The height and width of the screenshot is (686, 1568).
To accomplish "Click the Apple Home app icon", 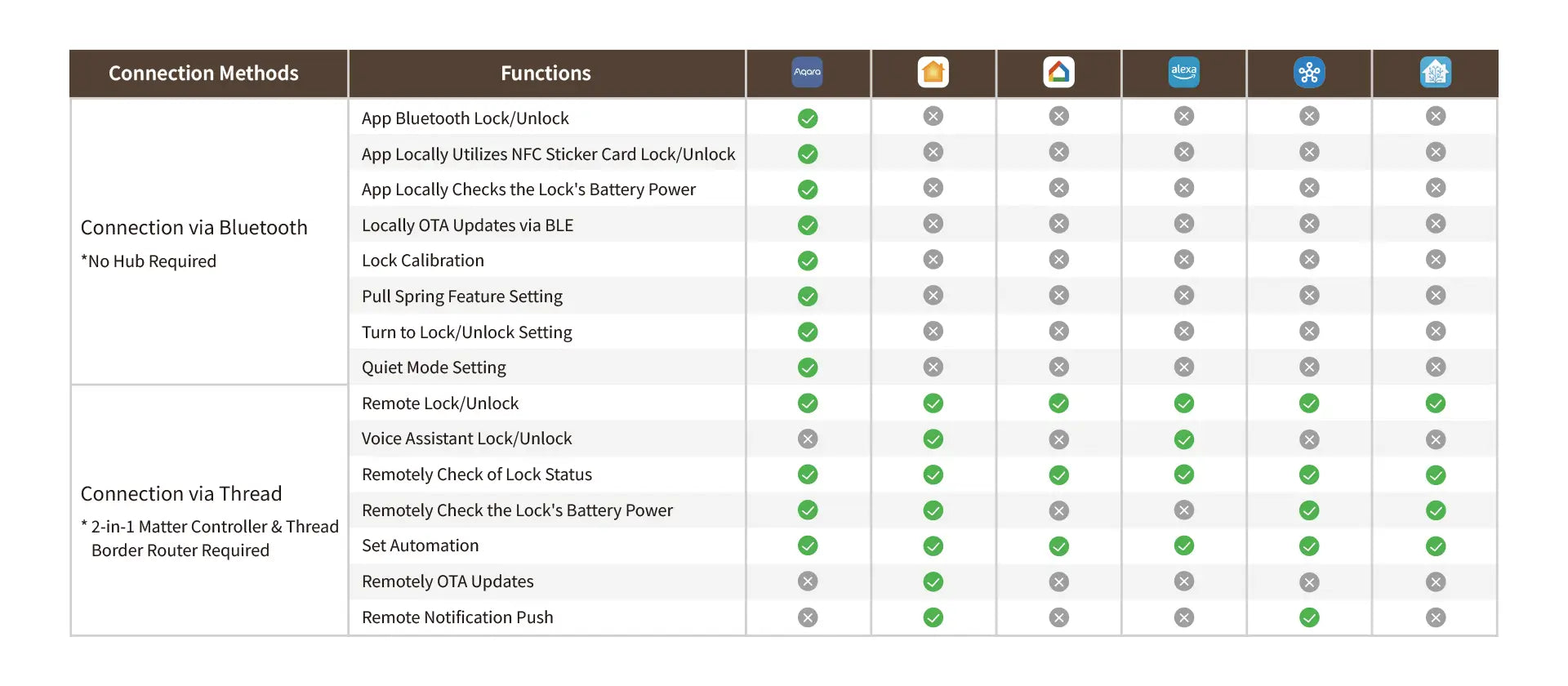I will click(x=933, y=72).
